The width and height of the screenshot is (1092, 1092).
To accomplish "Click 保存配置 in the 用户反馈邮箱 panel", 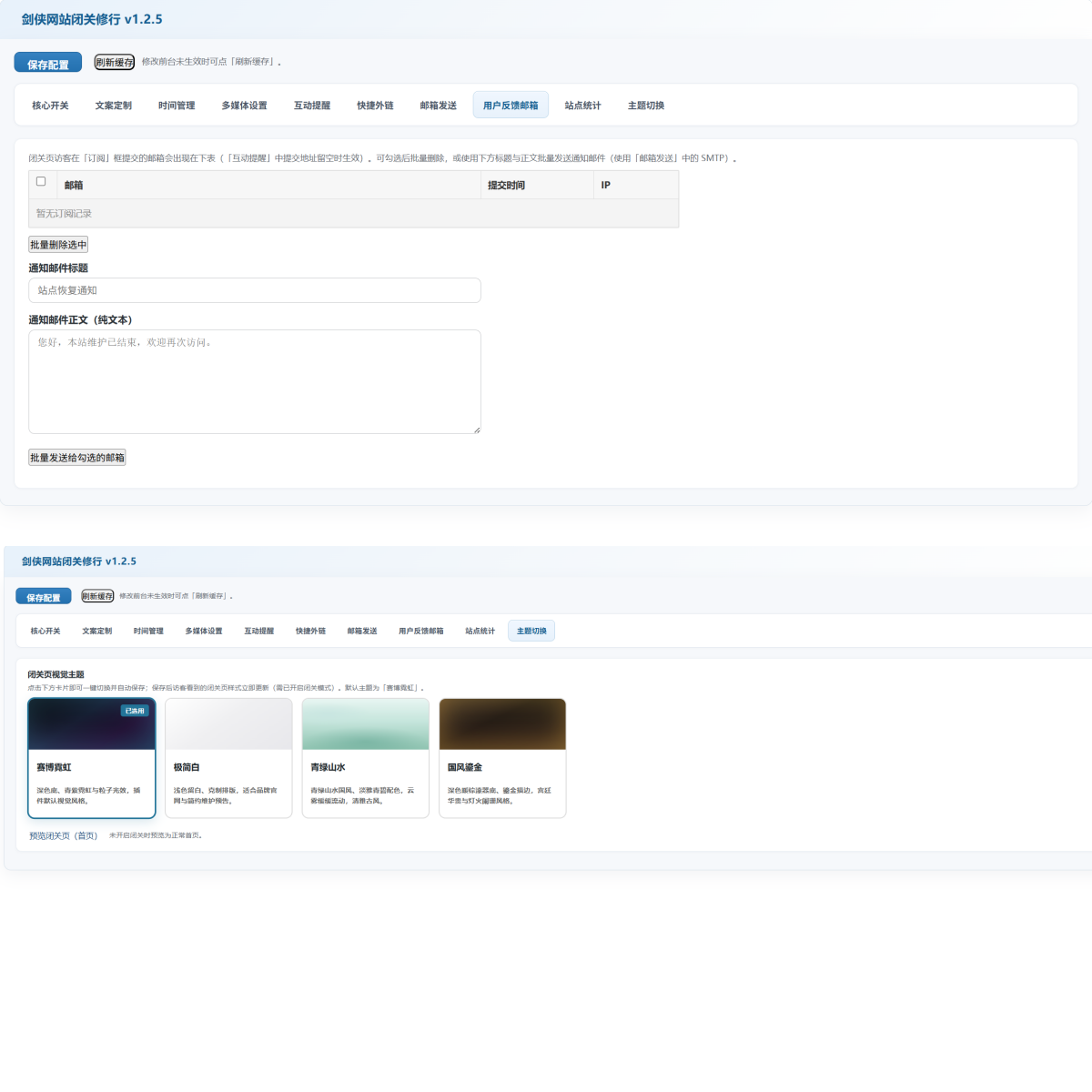I will point(48,63).
